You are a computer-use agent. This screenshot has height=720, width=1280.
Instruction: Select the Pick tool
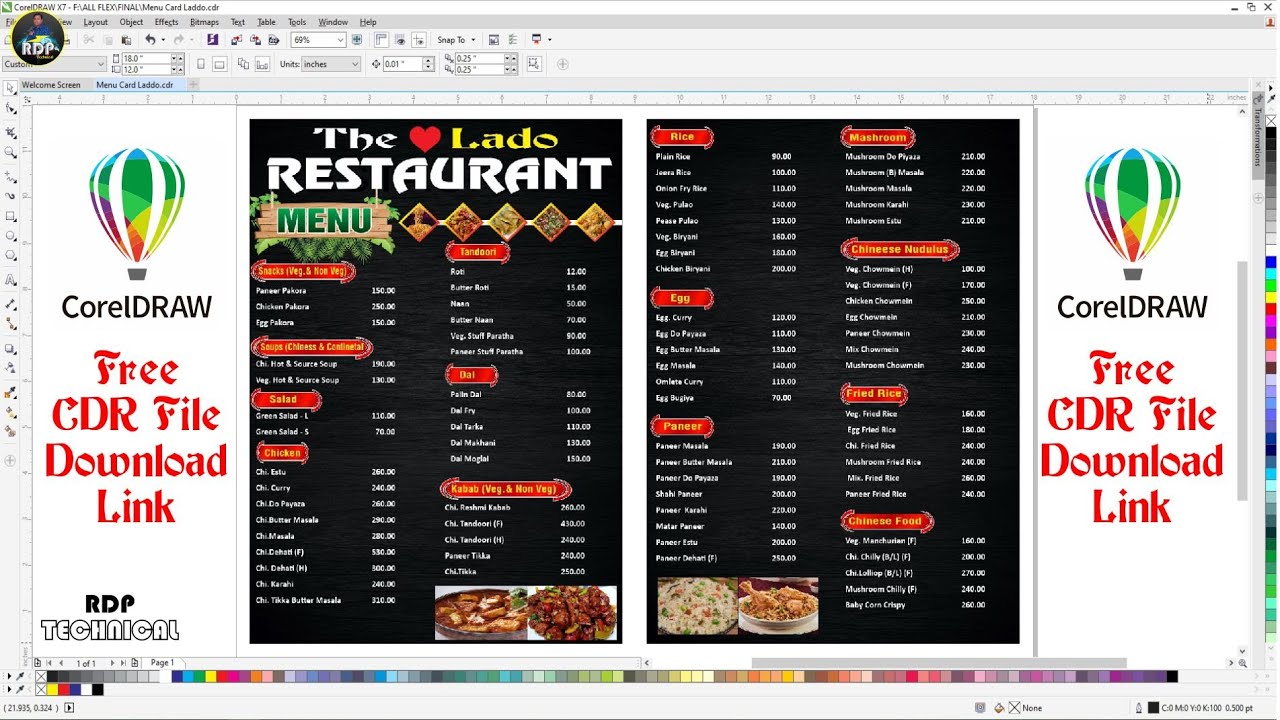11,88
